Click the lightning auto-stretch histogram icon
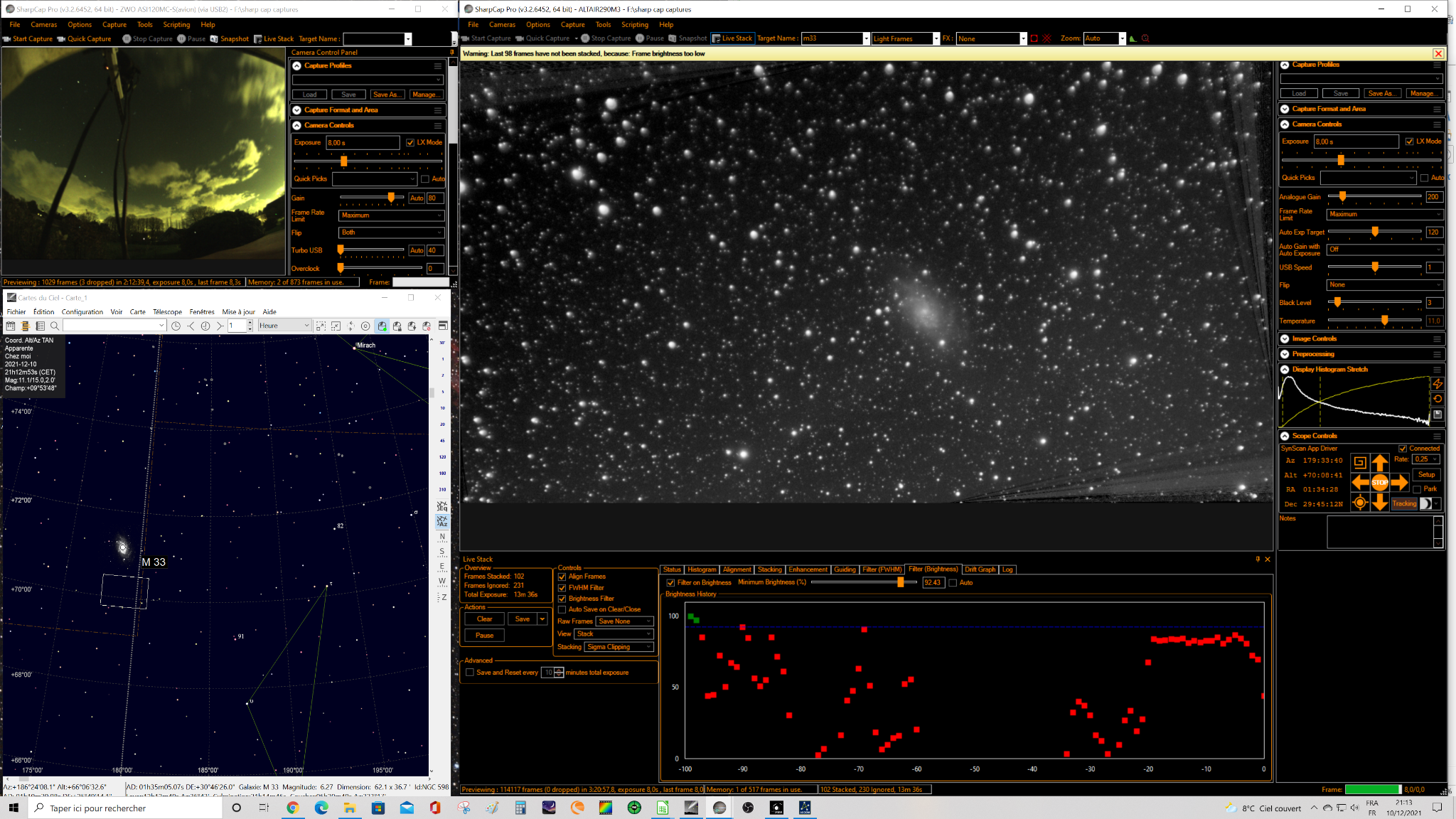Screen dimensions: 1456x819 pyautogui.click(x=1438, y=383)
